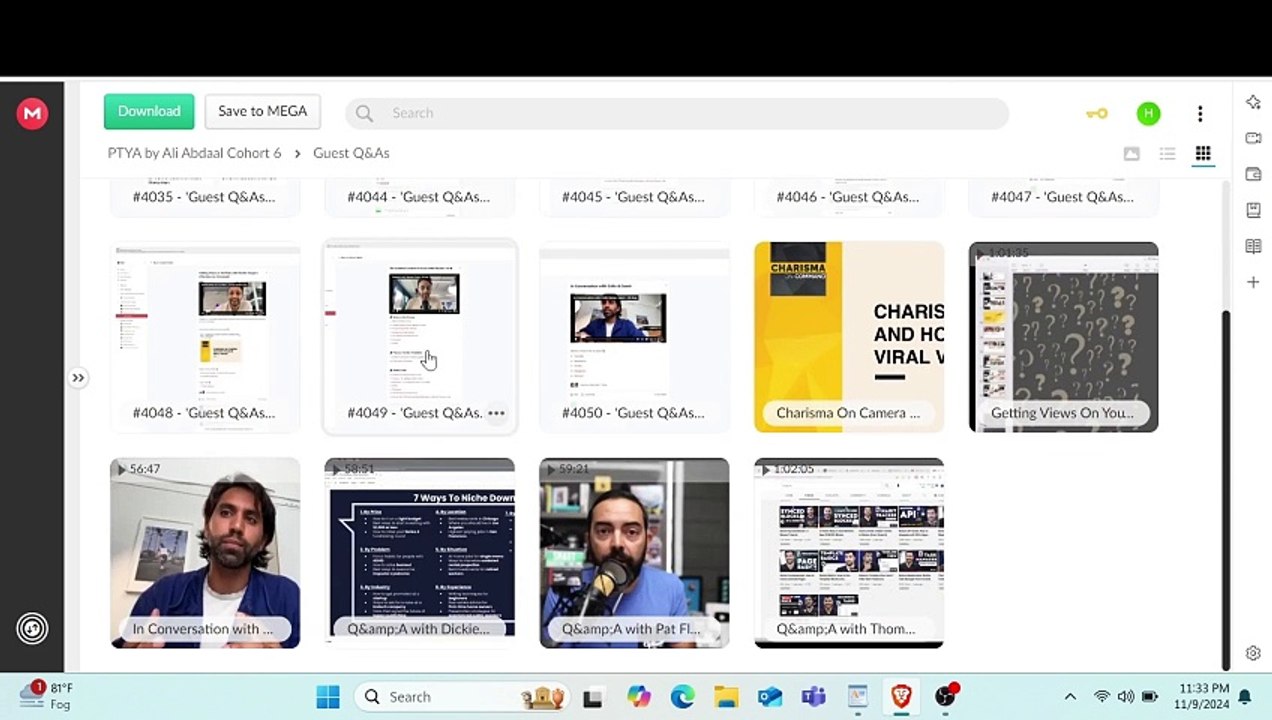Screen dimensions: 1272x720
Task: Open Outlook from the taskbar
Action: click(770, 697)
